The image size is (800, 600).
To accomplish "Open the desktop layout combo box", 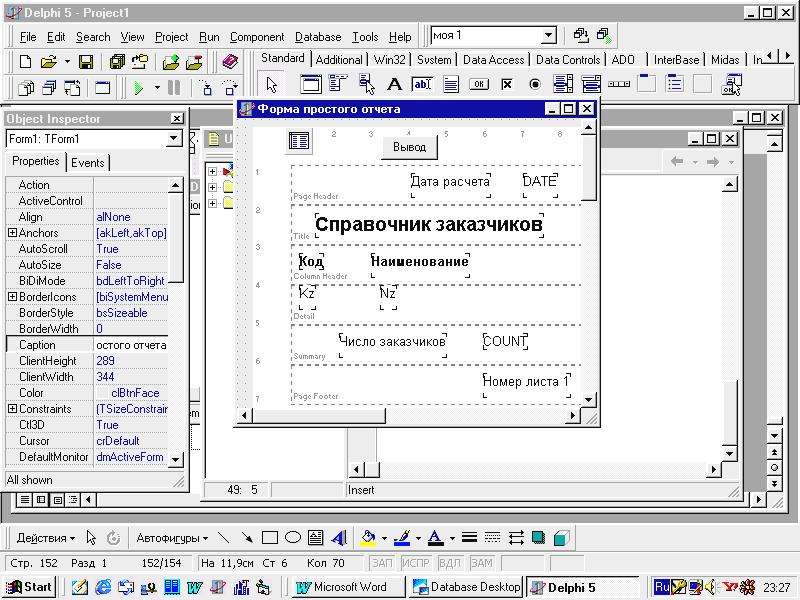I will [548, 35].
